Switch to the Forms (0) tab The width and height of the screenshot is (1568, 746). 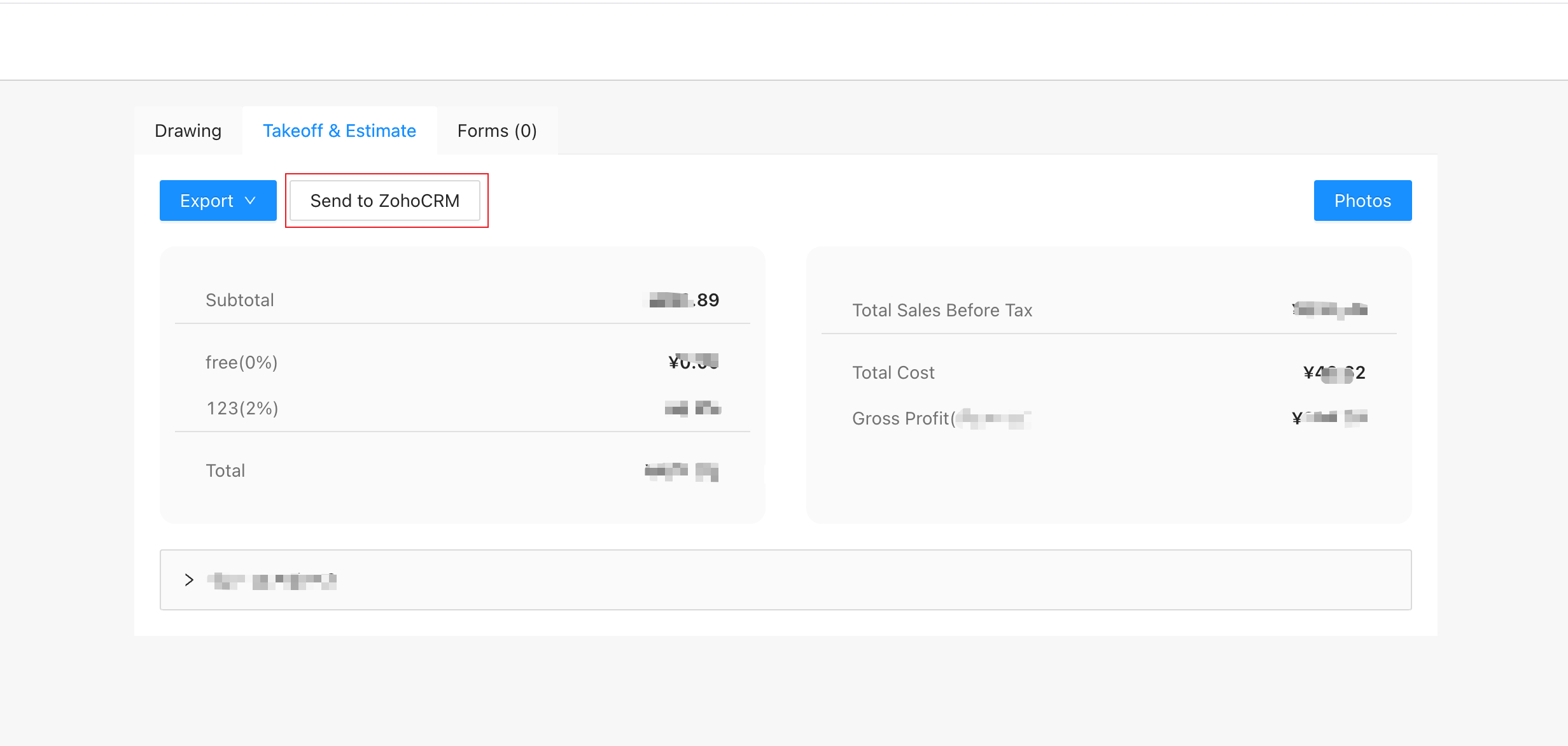point(497,130)
